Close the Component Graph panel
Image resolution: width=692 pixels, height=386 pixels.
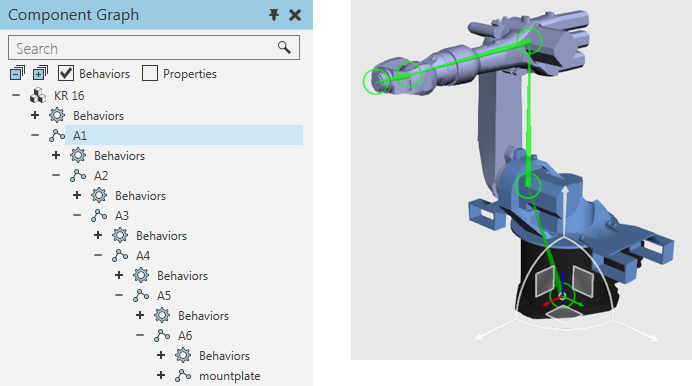(295, 15)
